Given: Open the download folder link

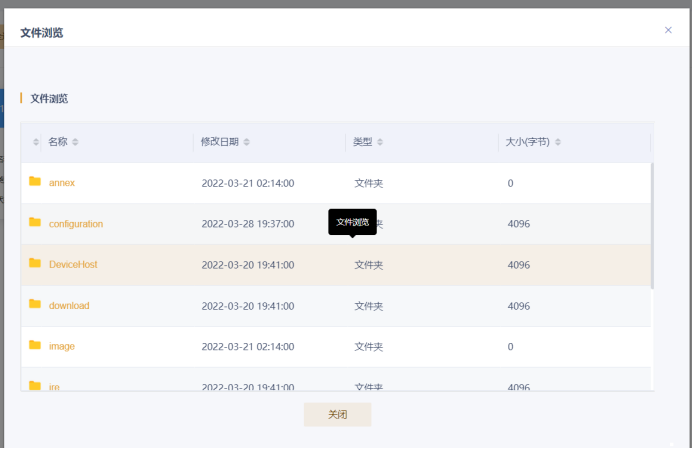Looking at the screenshot, I should [x=69, y=306].
